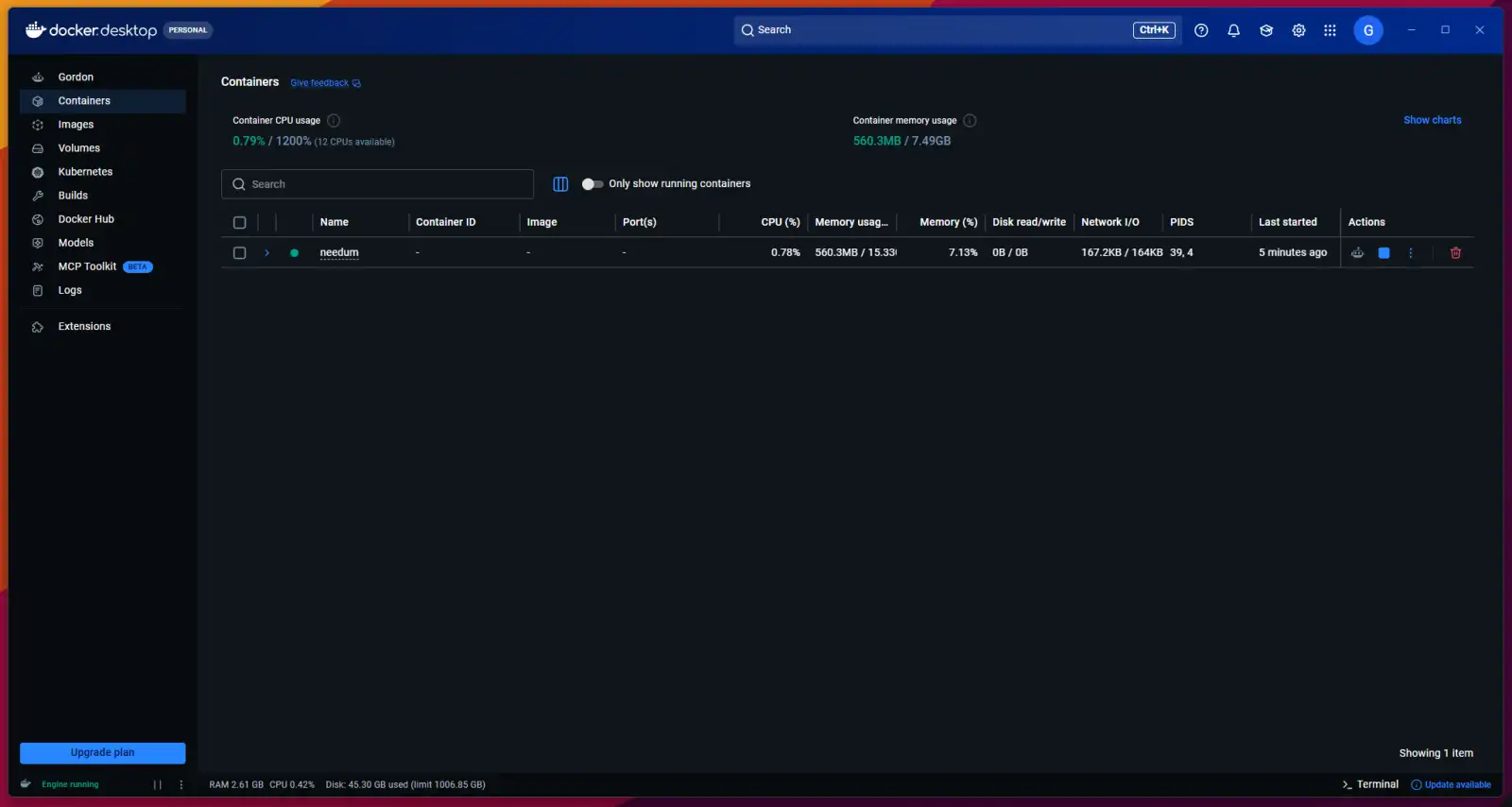Image resolution: width=1512 pixels, height=807 pixels.
Task: Select the needum row checkbox
Action: [x=239, y=253]
